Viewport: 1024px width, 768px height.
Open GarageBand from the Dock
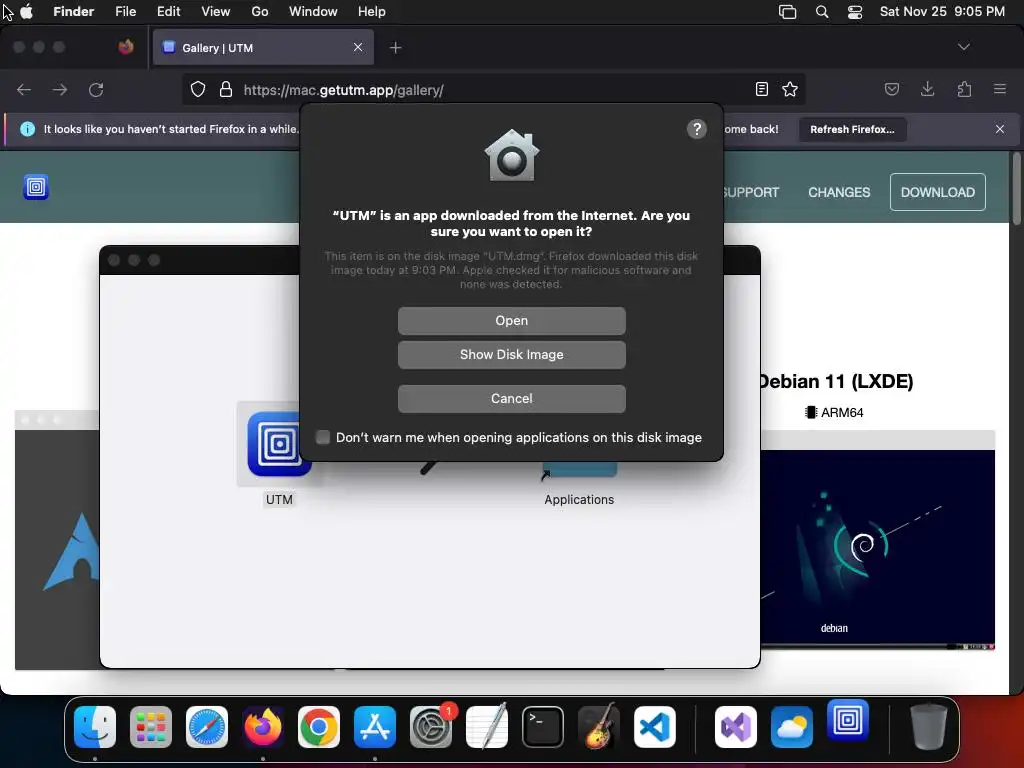pos(598,727)
